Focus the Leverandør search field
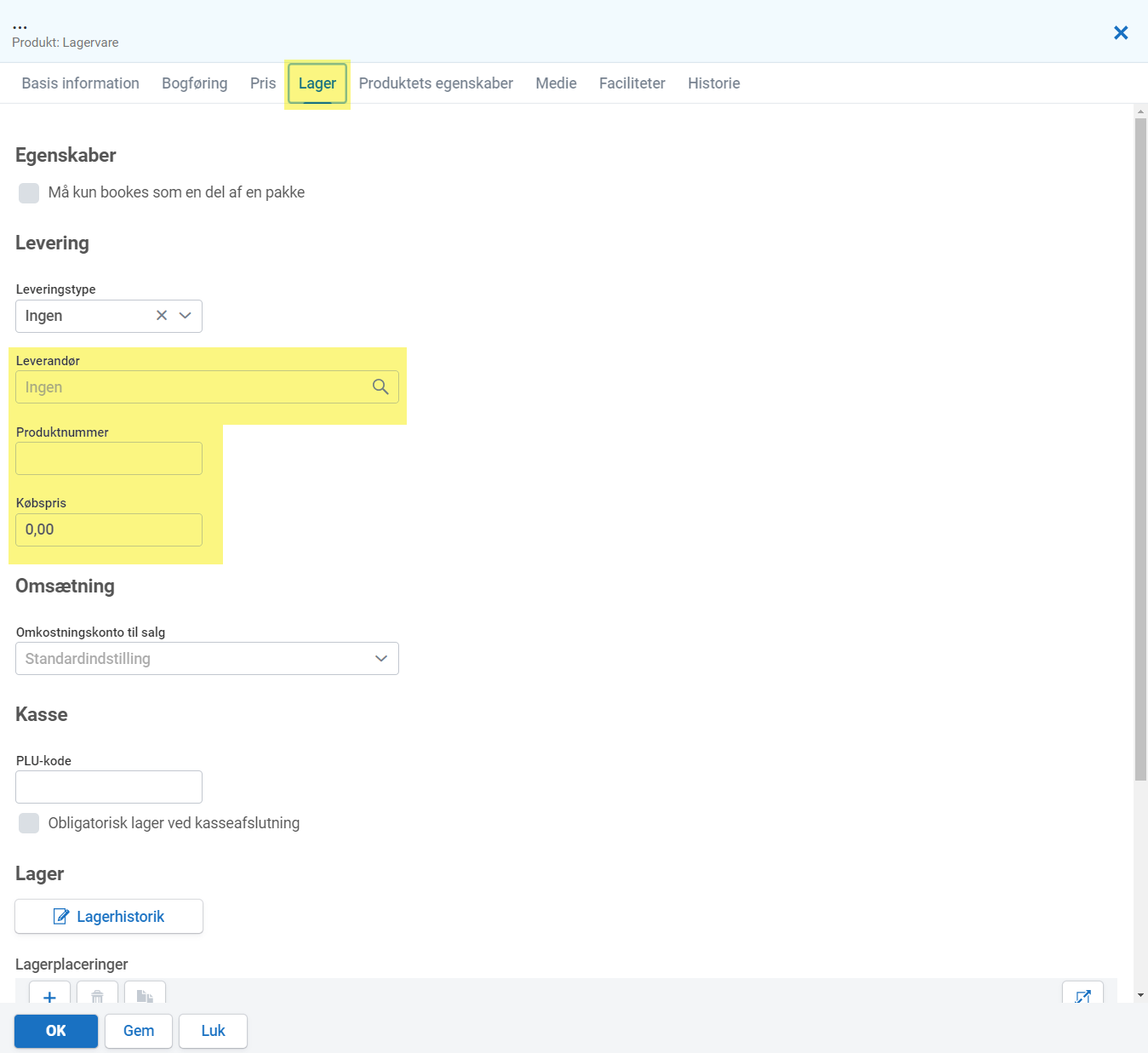Viewport: 1148px width, 1053px height. click(207, 387)
